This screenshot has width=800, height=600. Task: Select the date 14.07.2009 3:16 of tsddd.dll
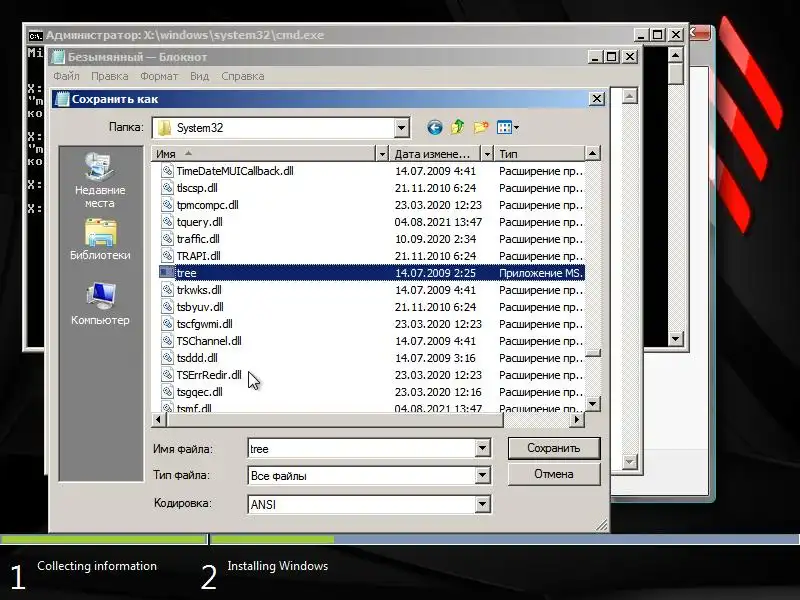pos(435,358)
